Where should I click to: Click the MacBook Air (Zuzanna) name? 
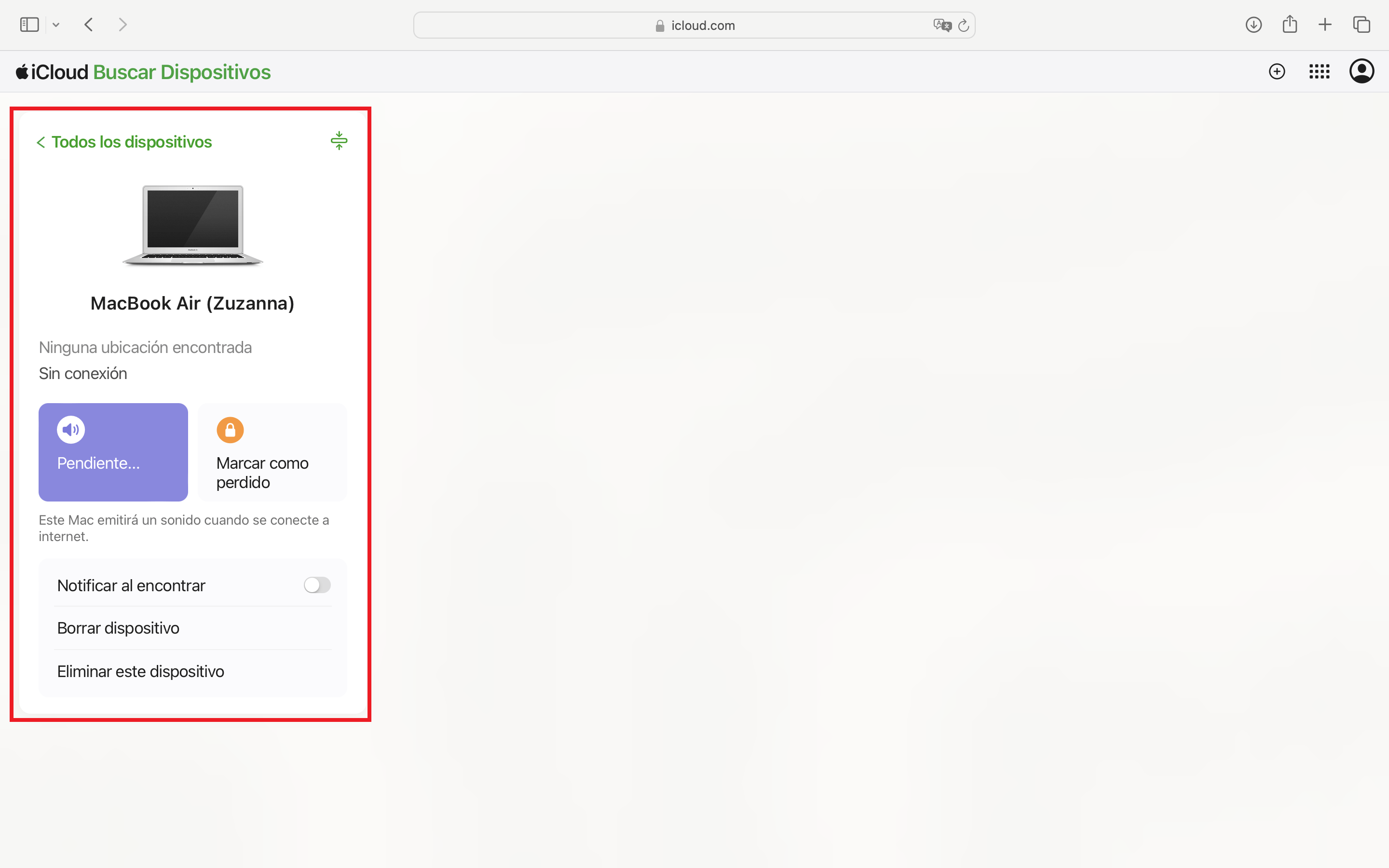tap(192, 303)
